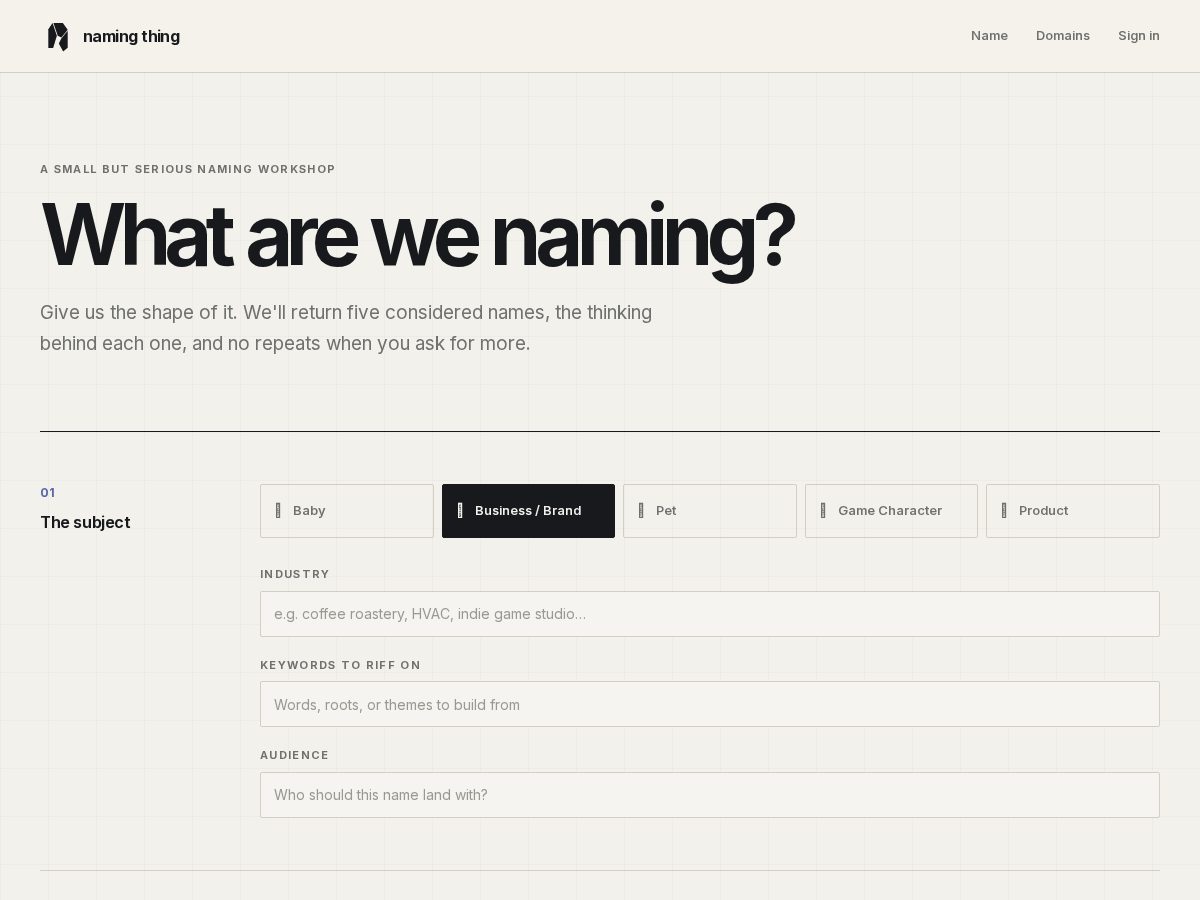Click the INDUSTRY field label
Screen dimensions: 1200x900
(295, 574)
